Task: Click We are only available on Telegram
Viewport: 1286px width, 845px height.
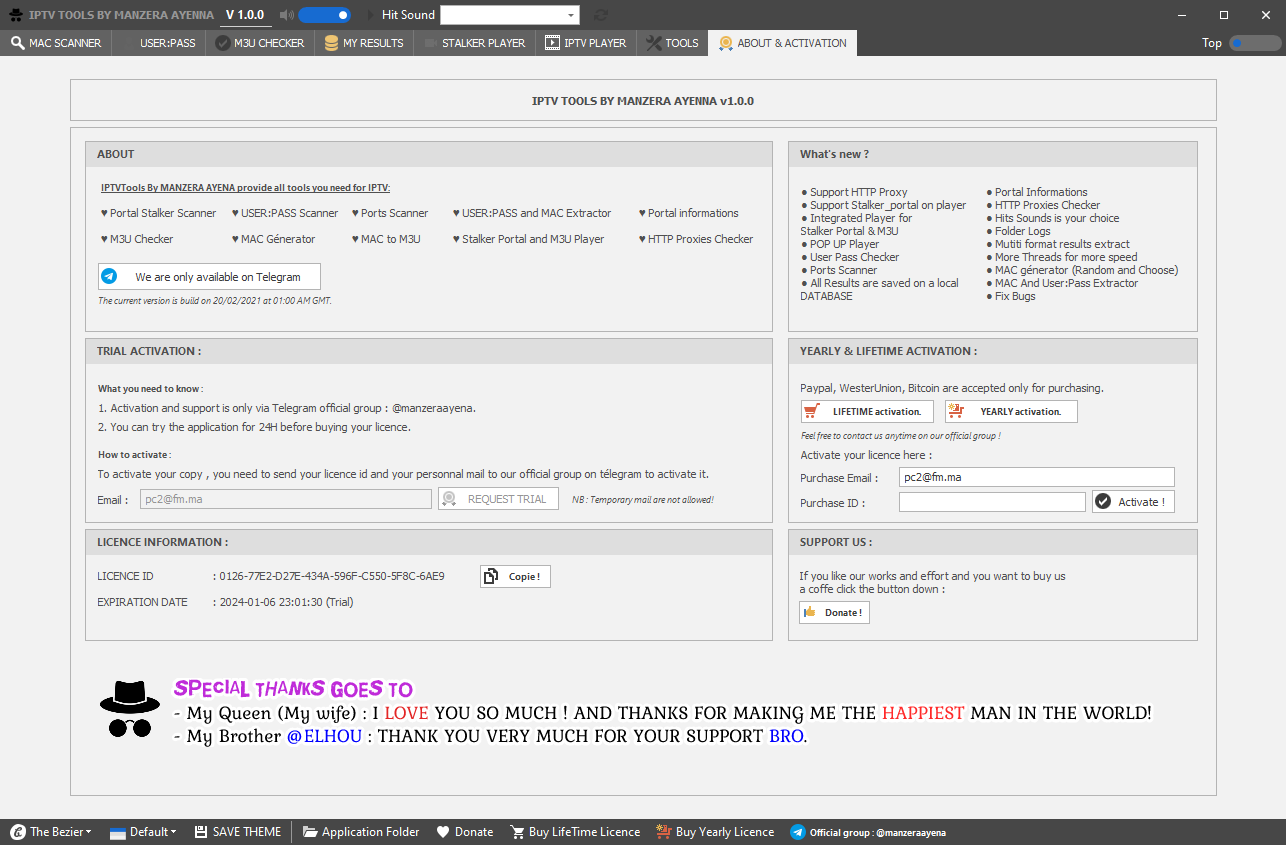Action: point(209,277)
